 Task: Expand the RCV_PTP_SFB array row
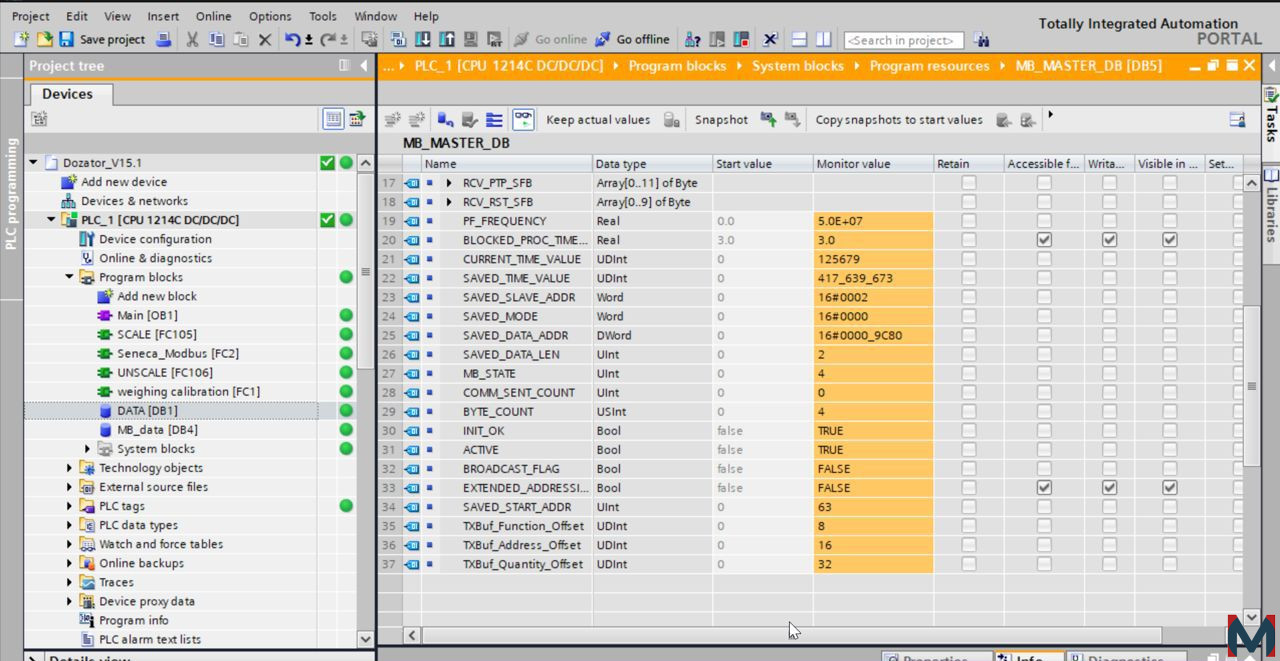(x=449, y=183)
